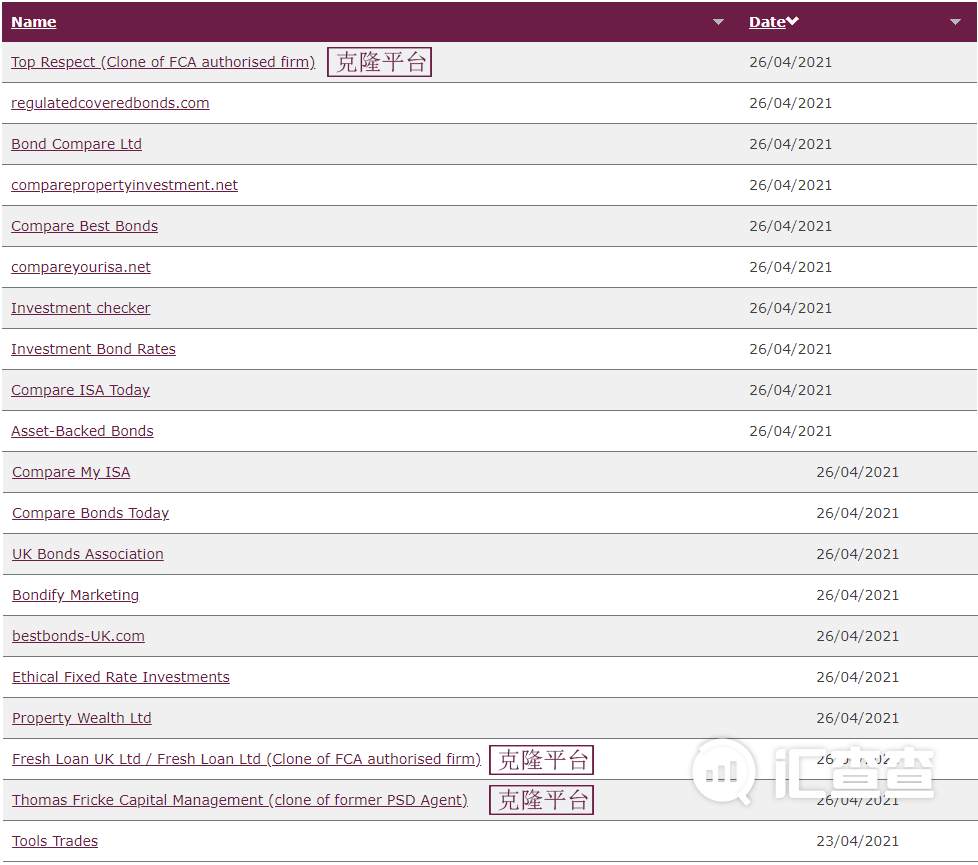This screenshot has width=978, height=865.
Task: Open the Date column filter dropdown arrow
Action: (955, 22)
